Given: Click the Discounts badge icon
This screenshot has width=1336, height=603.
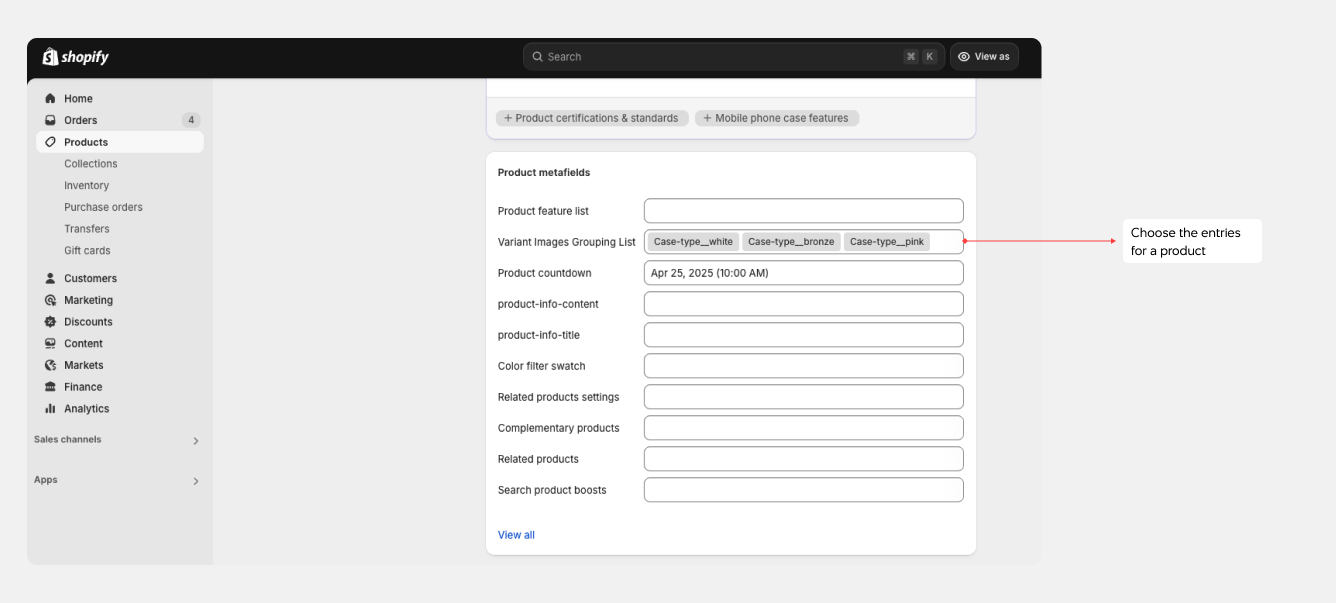Looking at the screenshot, I should tap(50, 322).
